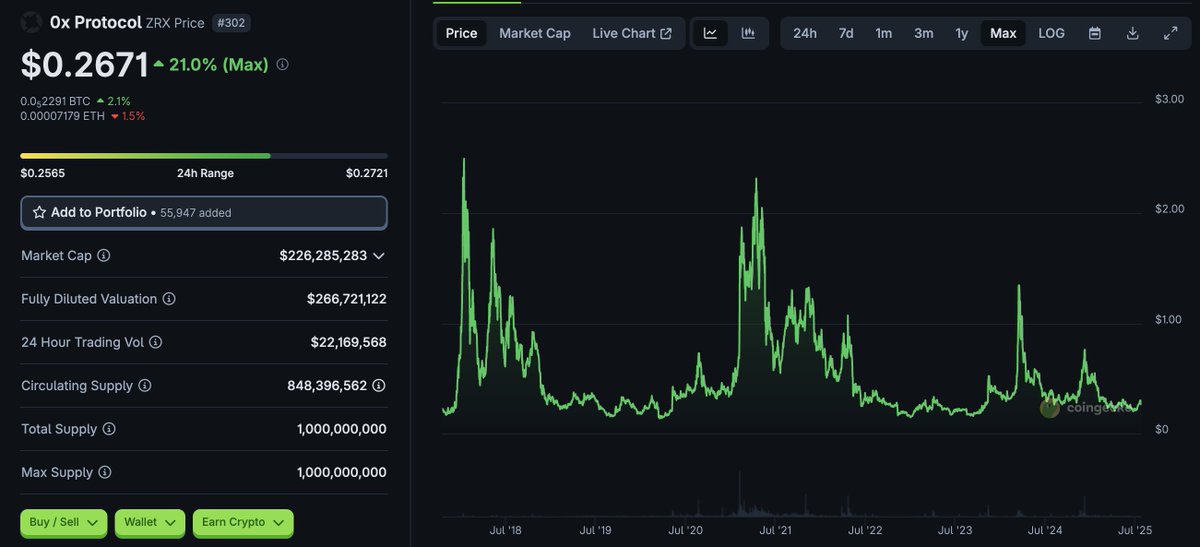The width and height of the screenshot is (1200, 547).
Task: Download chart data icon
Action: [x=1133, y=33]
